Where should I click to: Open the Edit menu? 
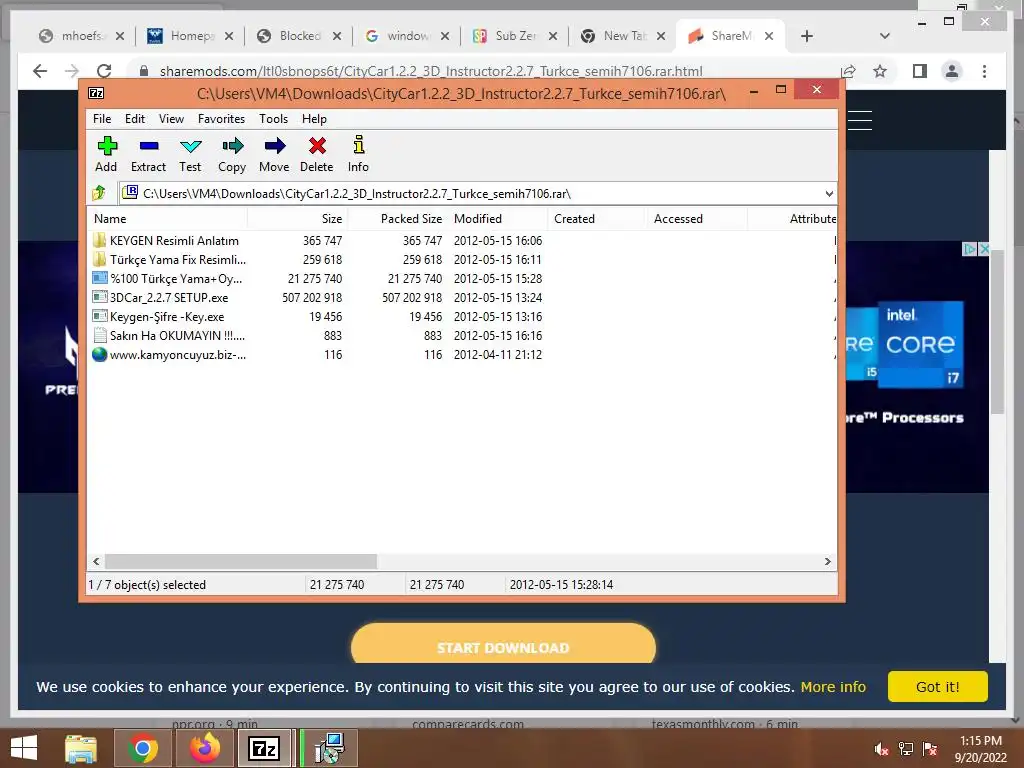(x=135, y=119)
